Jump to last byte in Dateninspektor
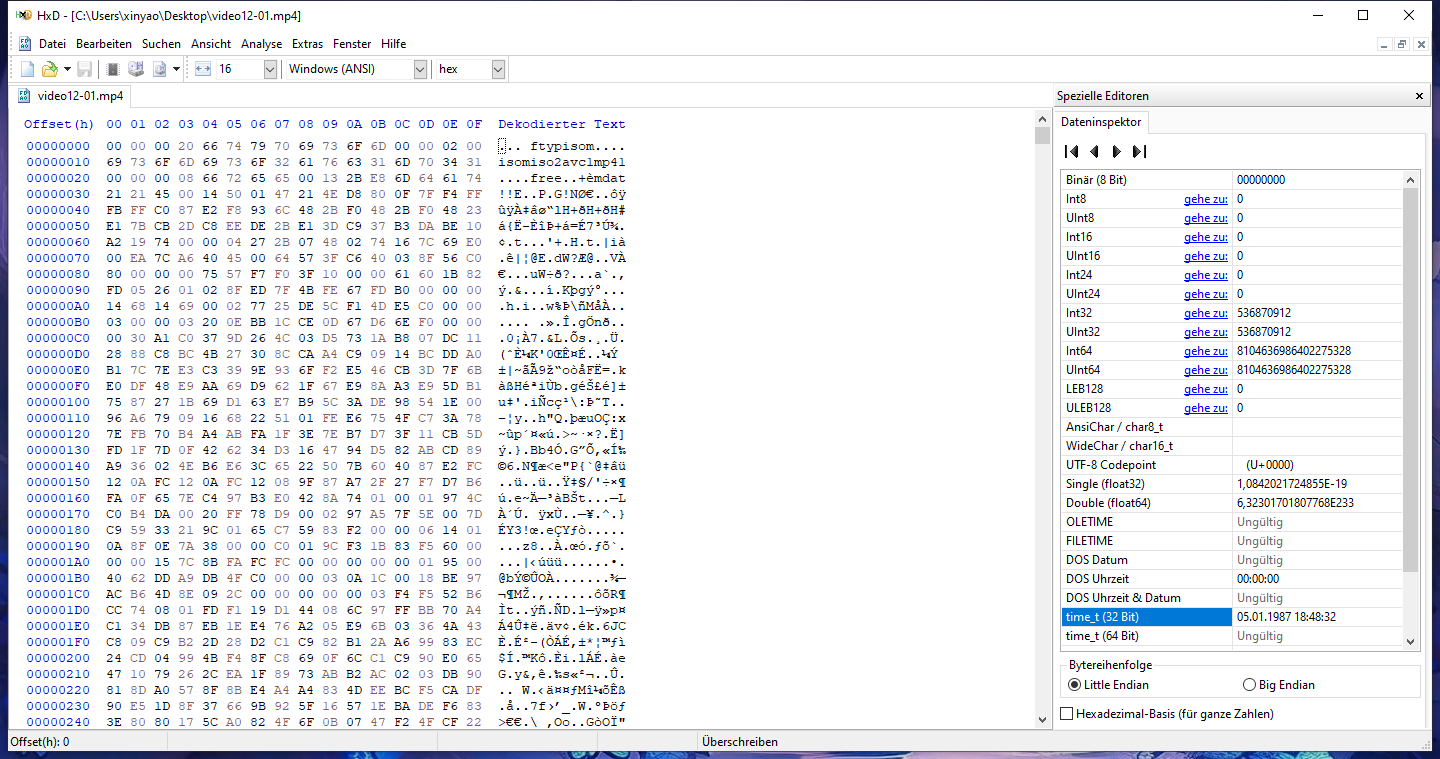Screen dimensions: 1440x759 tap(1139, 152)
